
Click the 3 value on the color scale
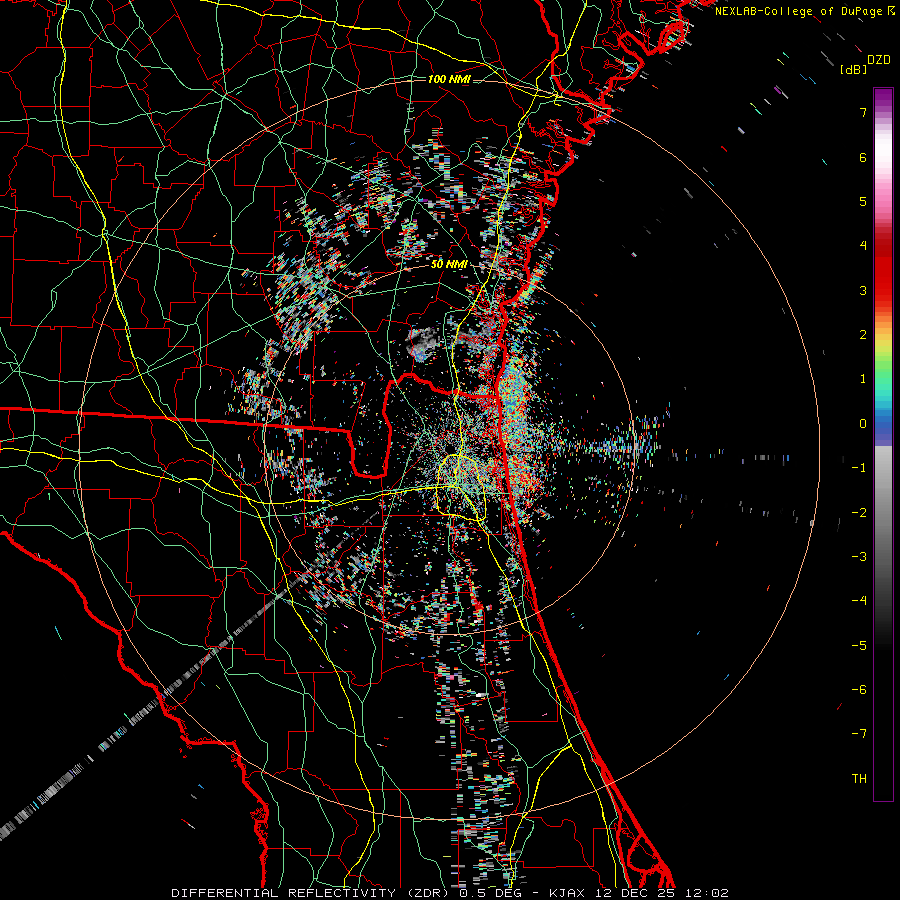pos(863,290)
